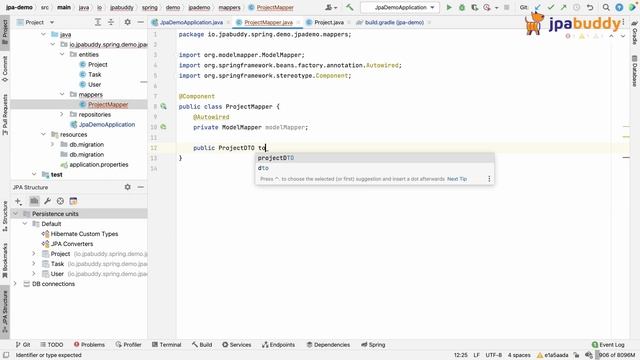Image resolution: width=640 pixels, height=360 pixels.
Task: Open Search Everywhere with the magnifier icon
Action: (x=606, y=7)
